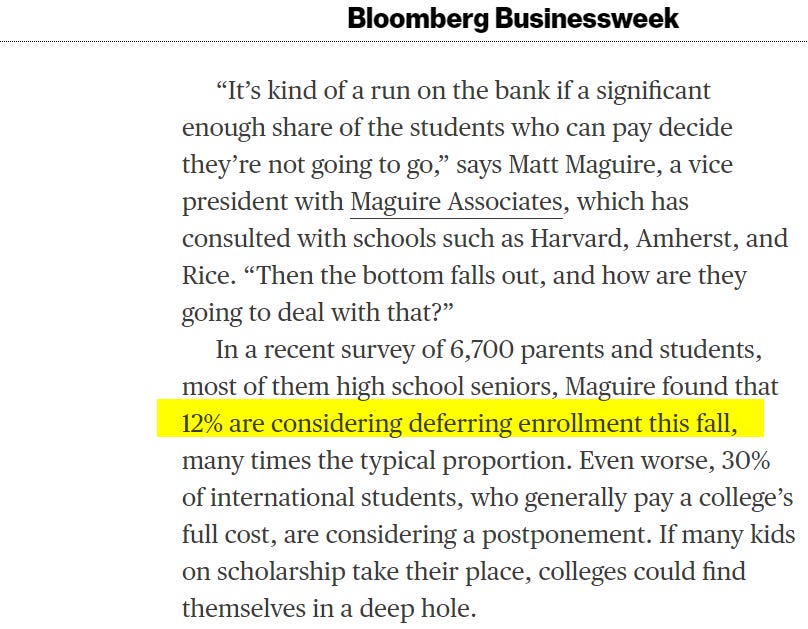Click the 6,700 survey figure
The width and height of the screenshot is (808, 629).
coord(481,350)
